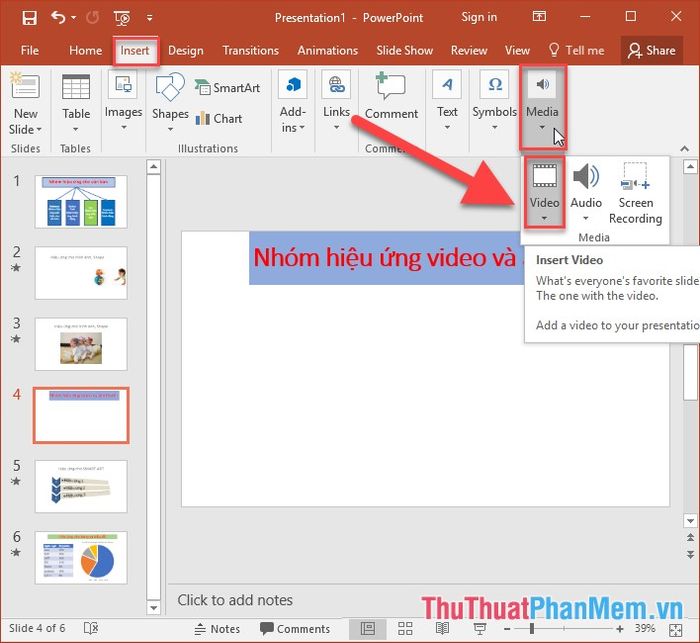Start slideshow from beginning icon

click(122, 18)
